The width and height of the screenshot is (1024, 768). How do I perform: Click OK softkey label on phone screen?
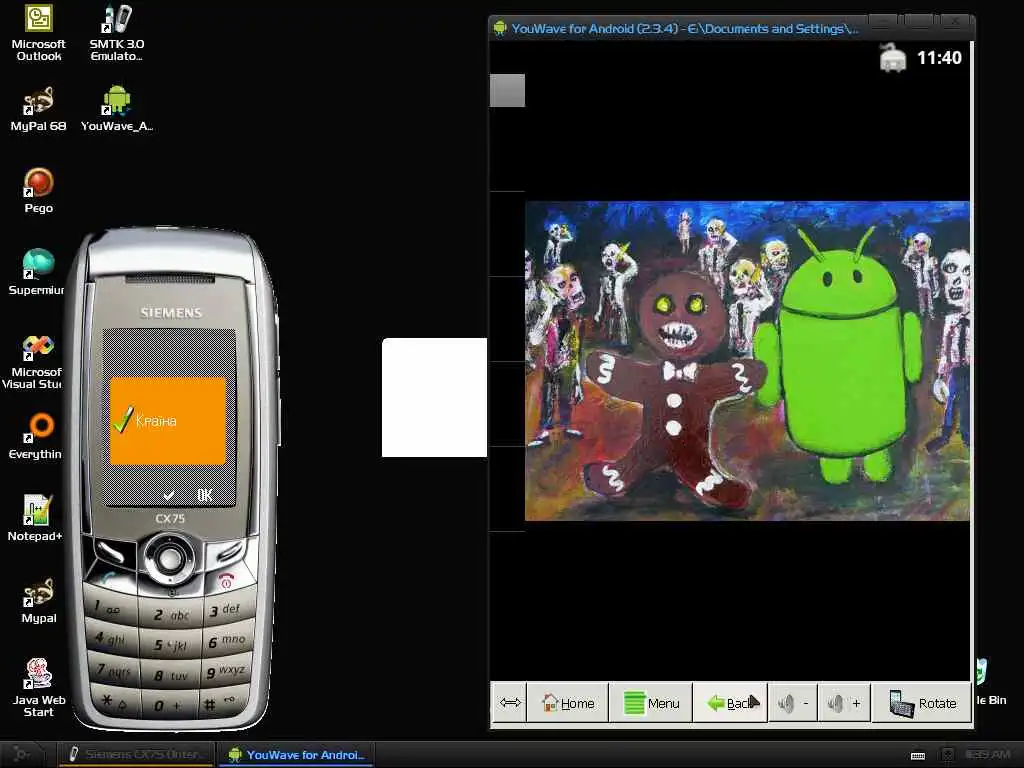tap(204, 495)
